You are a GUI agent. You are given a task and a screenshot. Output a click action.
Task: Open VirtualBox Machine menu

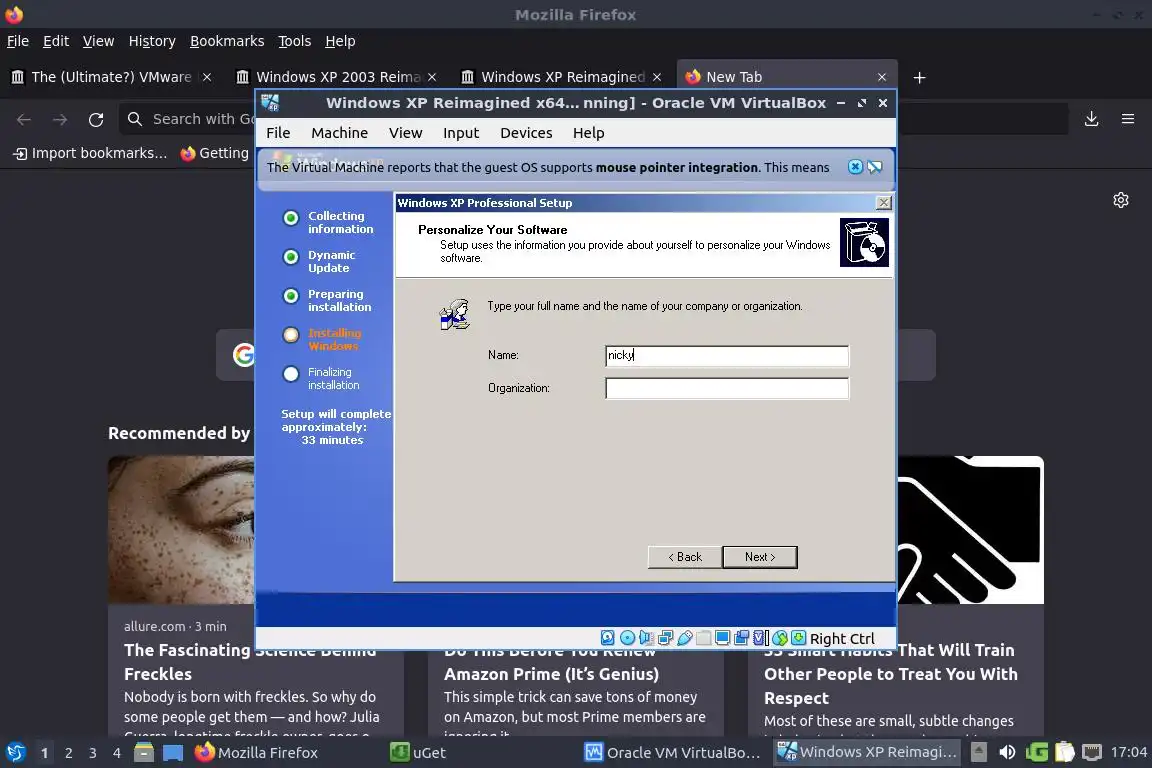339,133
